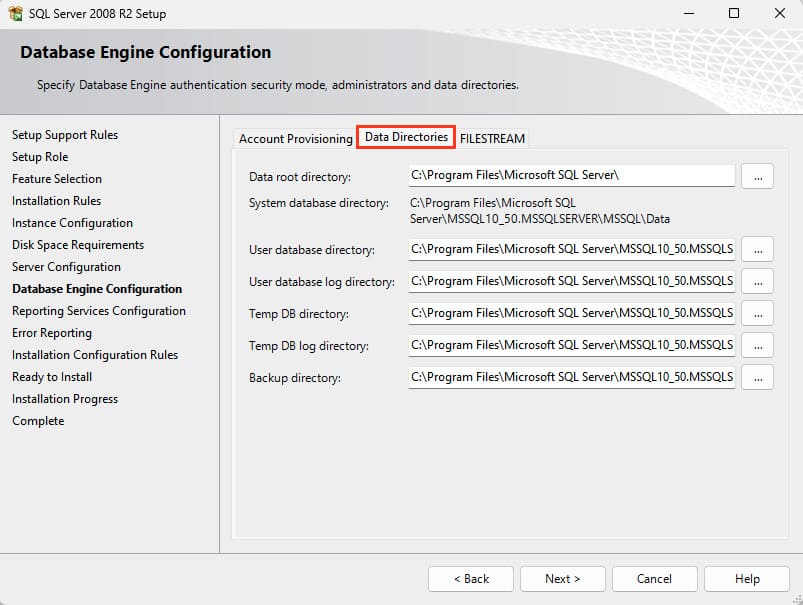Select the Installation Progress step
The image size is (803, 605).
[65, 399]
